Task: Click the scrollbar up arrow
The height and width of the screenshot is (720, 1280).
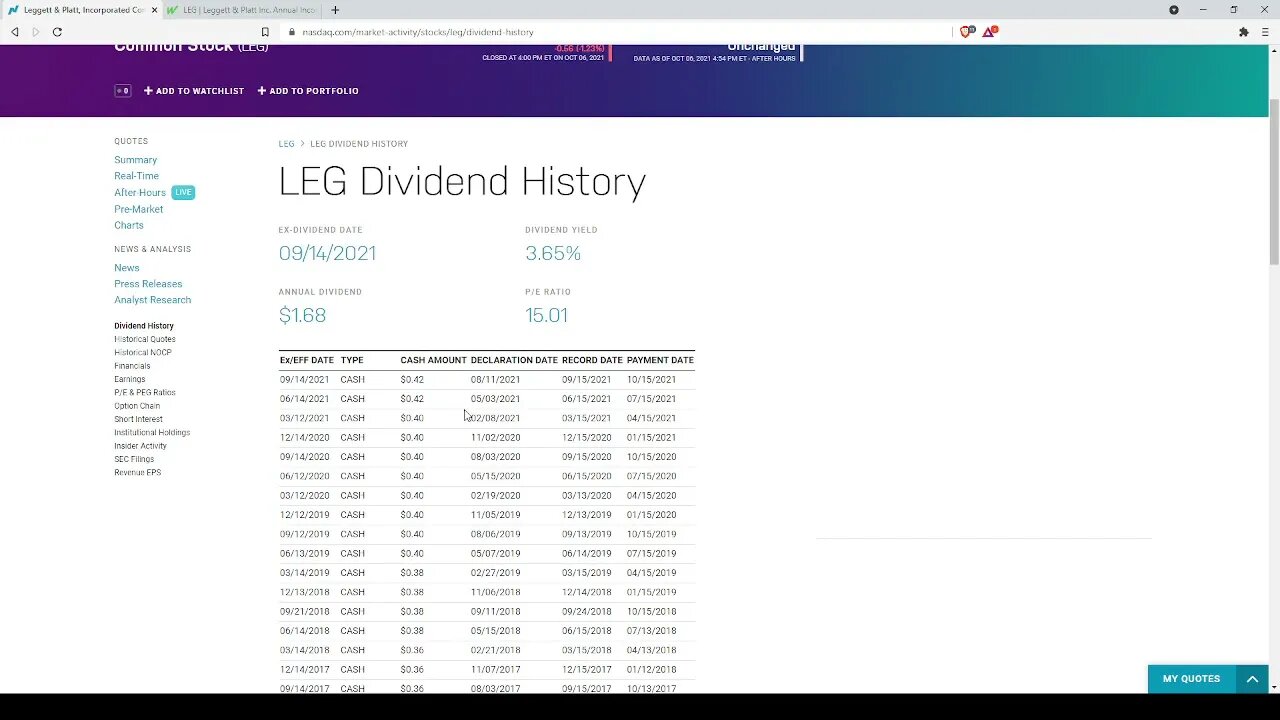Action: coord(1273,49)
